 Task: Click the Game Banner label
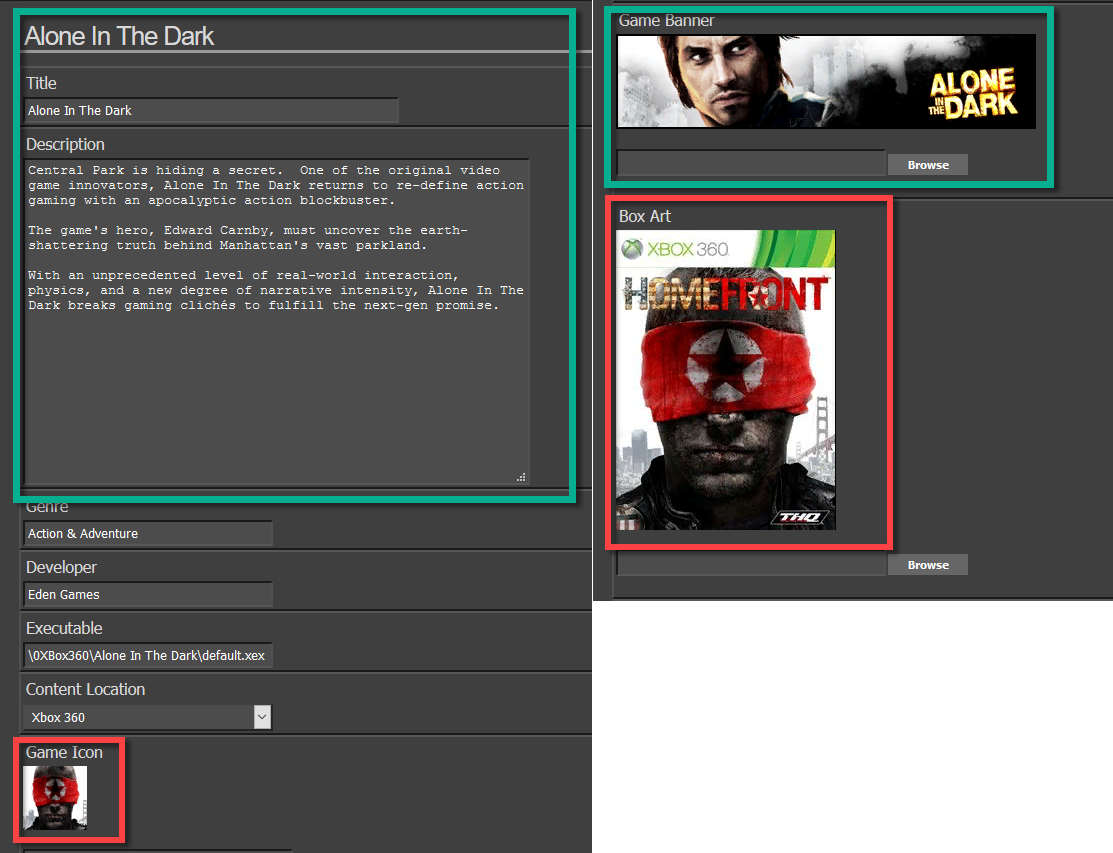coord(666,21)
